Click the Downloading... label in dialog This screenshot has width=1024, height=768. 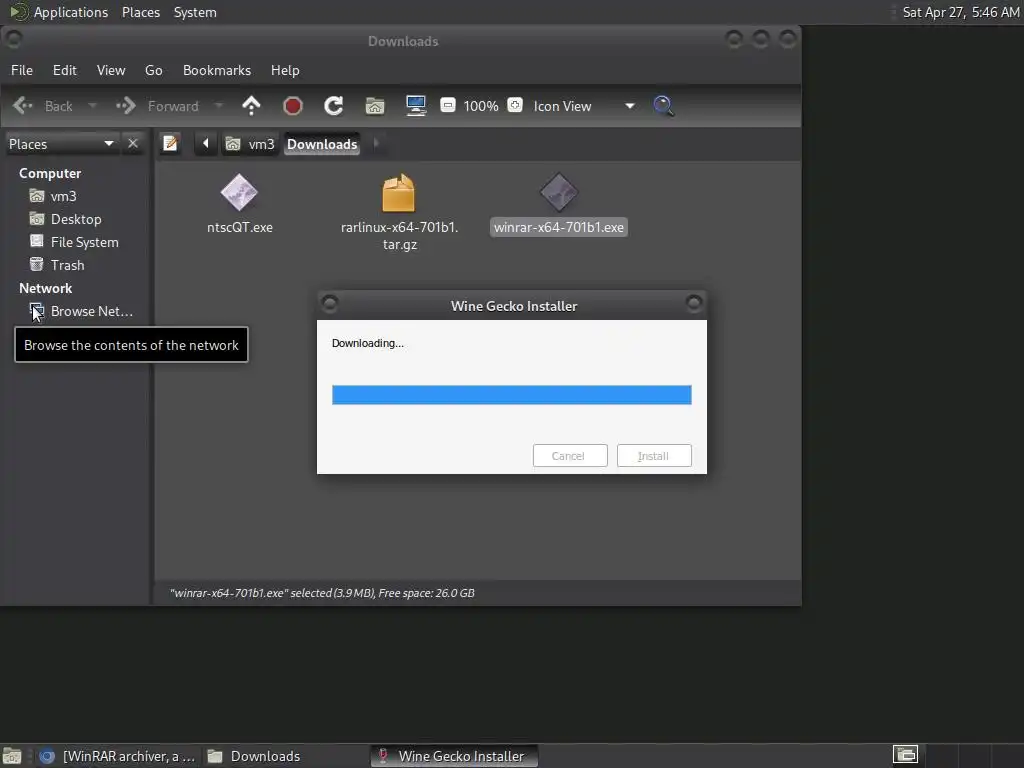368,343
